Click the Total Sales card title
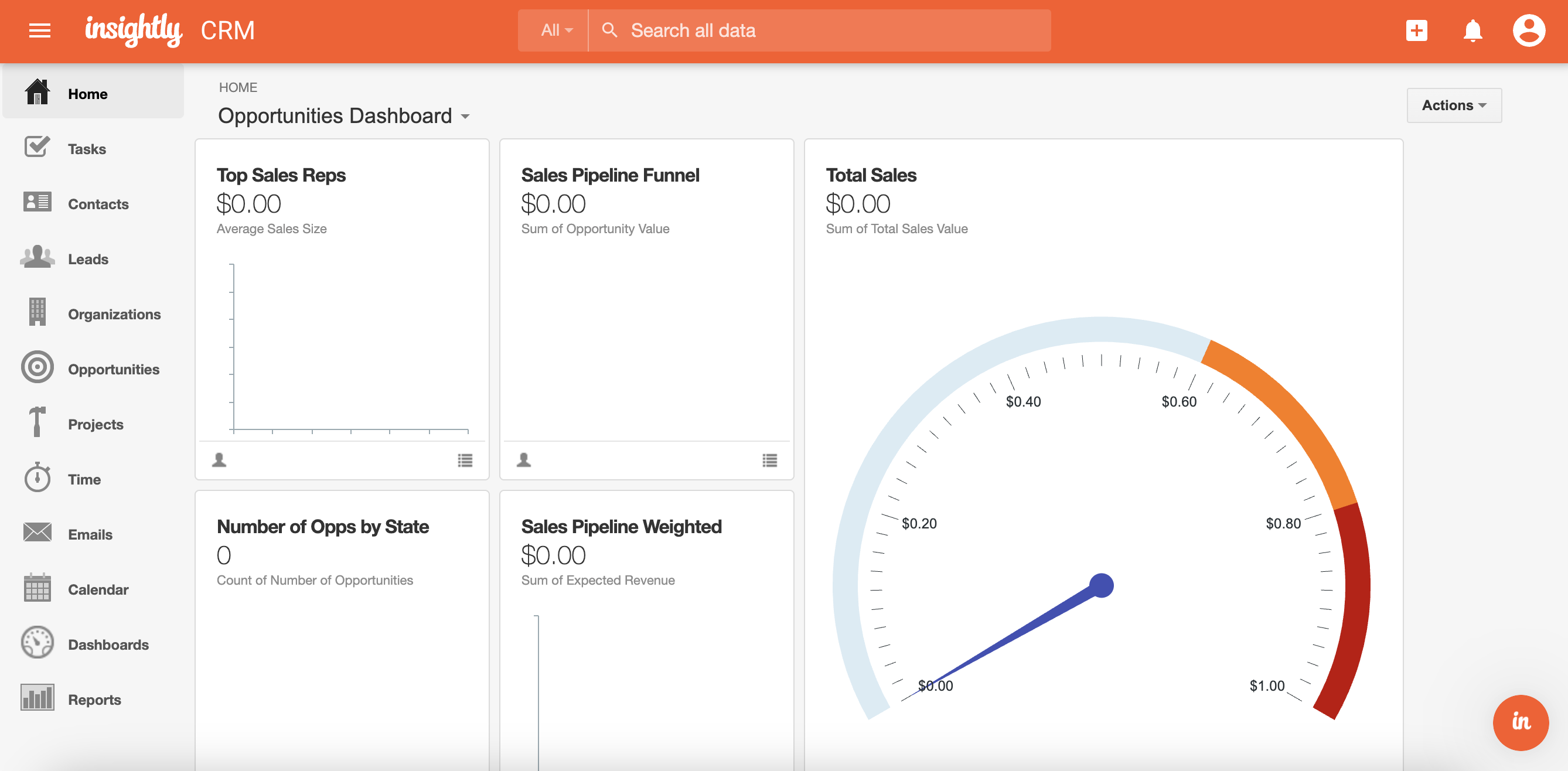1568x771 pixels. [x=871, y=175]
